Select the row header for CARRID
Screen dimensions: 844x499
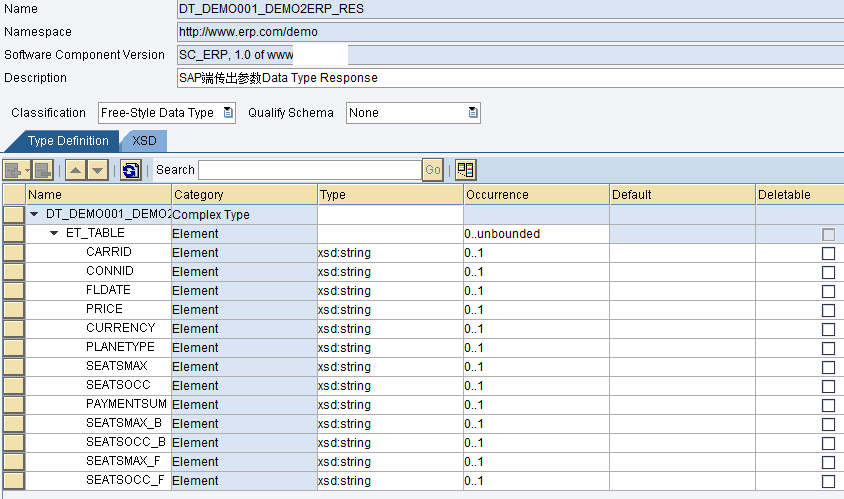click(x=13, y=253)
